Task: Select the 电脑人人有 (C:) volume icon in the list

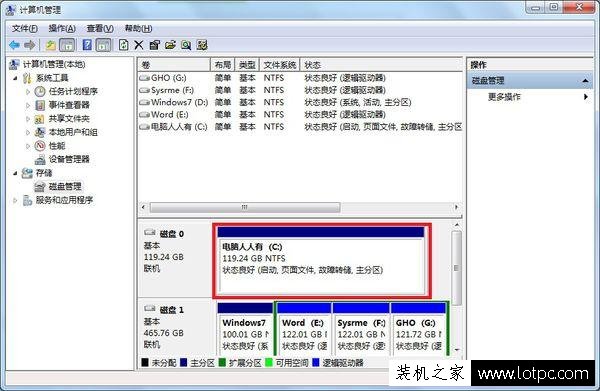Action: tap(144, 127)
